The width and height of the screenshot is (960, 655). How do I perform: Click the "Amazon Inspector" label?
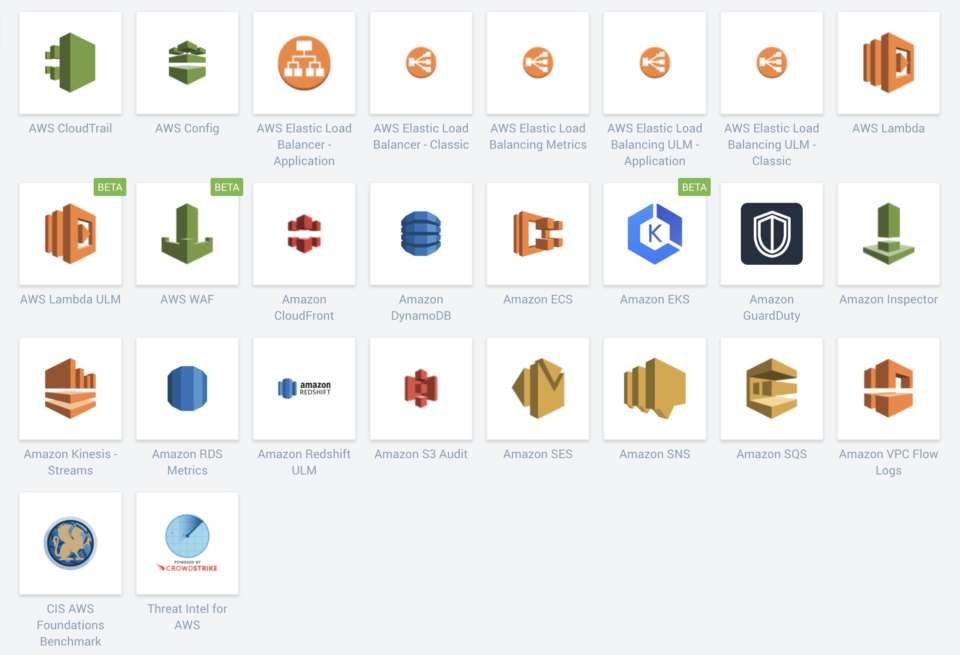coord(888,299)
